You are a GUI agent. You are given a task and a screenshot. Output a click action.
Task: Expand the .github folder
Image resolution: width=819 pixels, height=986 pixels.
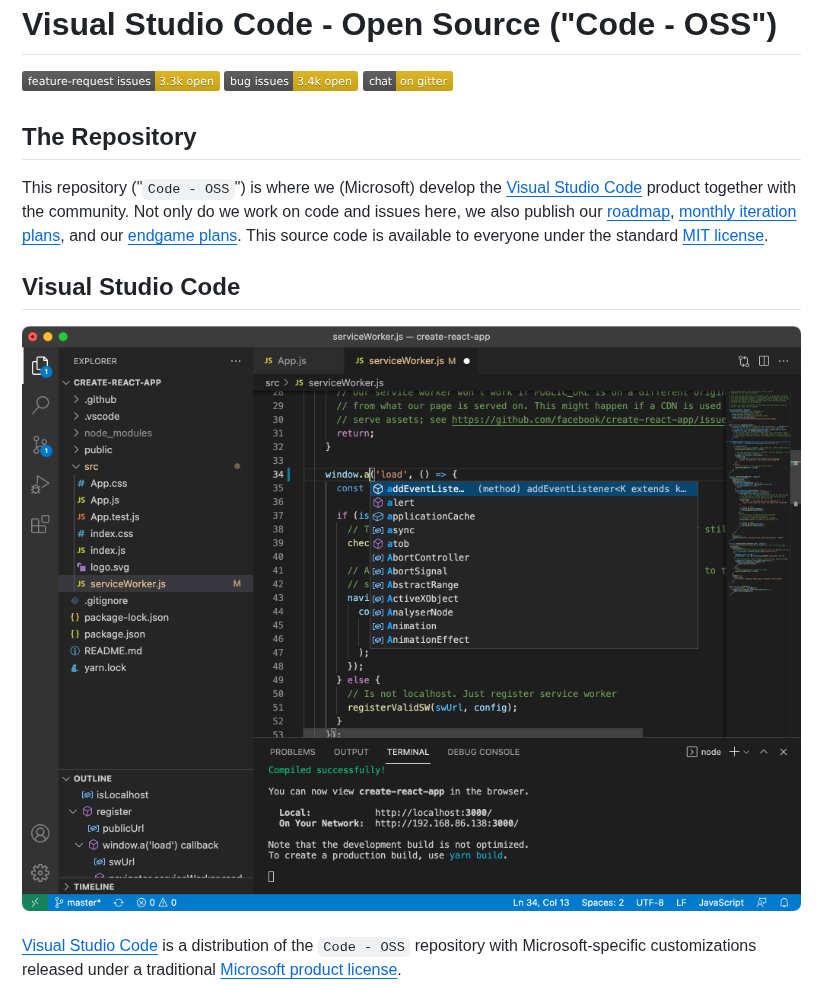click(x=76, y=399)
